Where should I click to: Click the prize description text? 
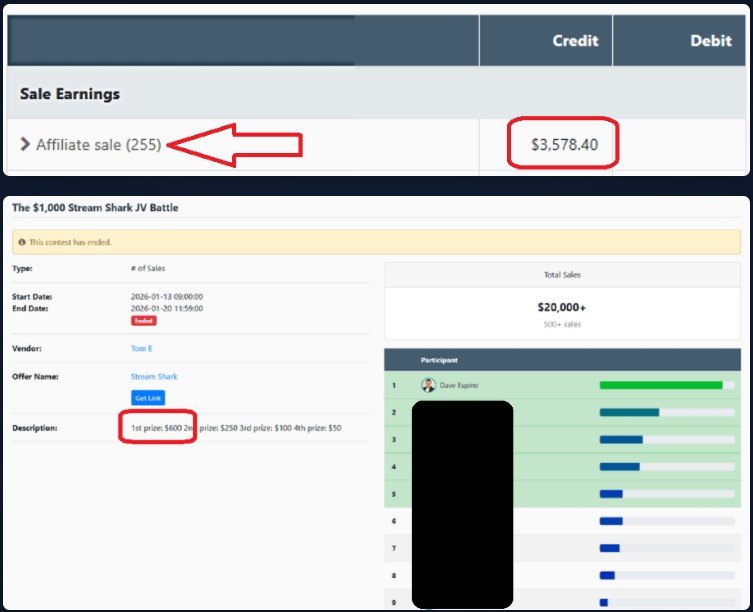pyautogui.click(x=236, y=428)
